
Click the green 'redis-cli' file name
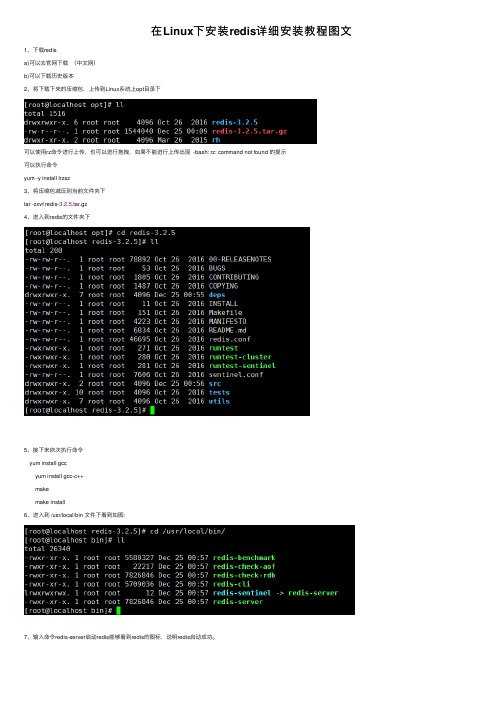coord(232,584)
